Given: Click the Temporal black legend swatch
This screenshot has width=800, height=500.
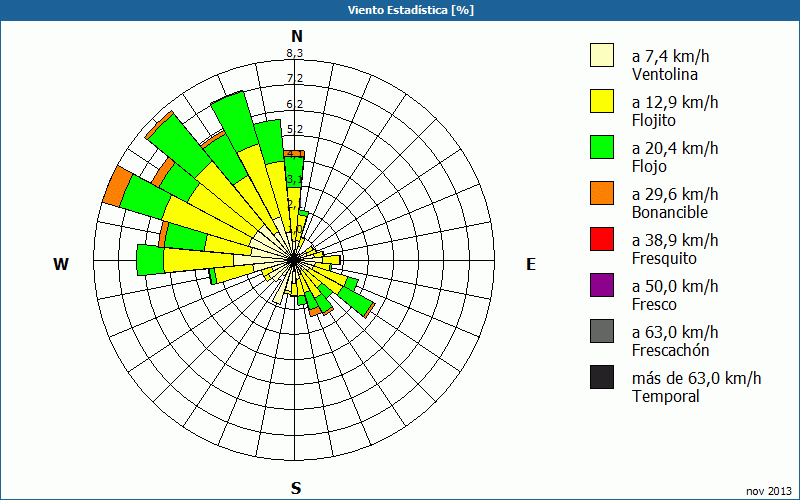Looking at the screenshot, I should click(x=602, y=377).
